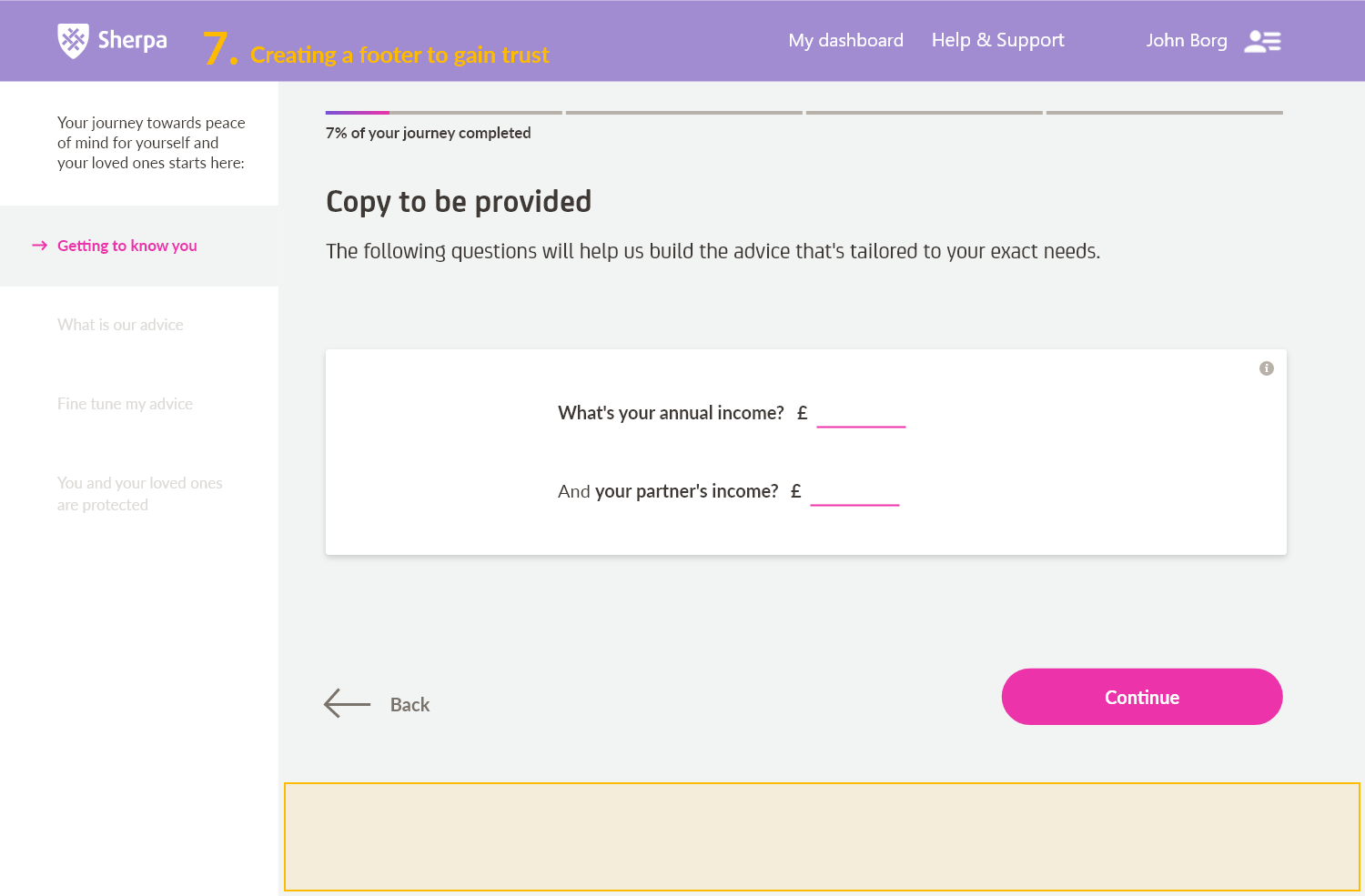This screenshot has width=1365, height=896.
Task: Click the partner's income input field
Action: pyautogui.click(x=854, y=492)
